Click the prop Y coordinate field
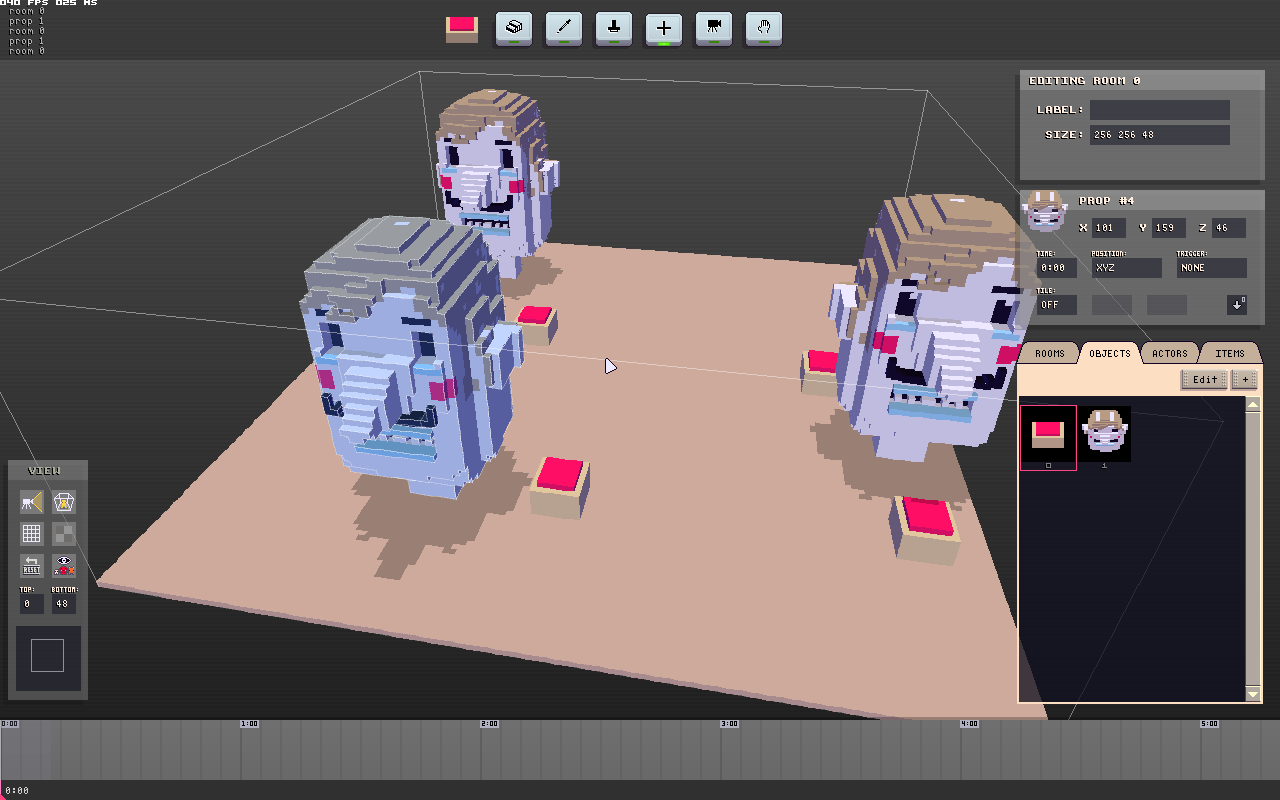Viewport: 1280px width, 800px height. click(1169, 228)
